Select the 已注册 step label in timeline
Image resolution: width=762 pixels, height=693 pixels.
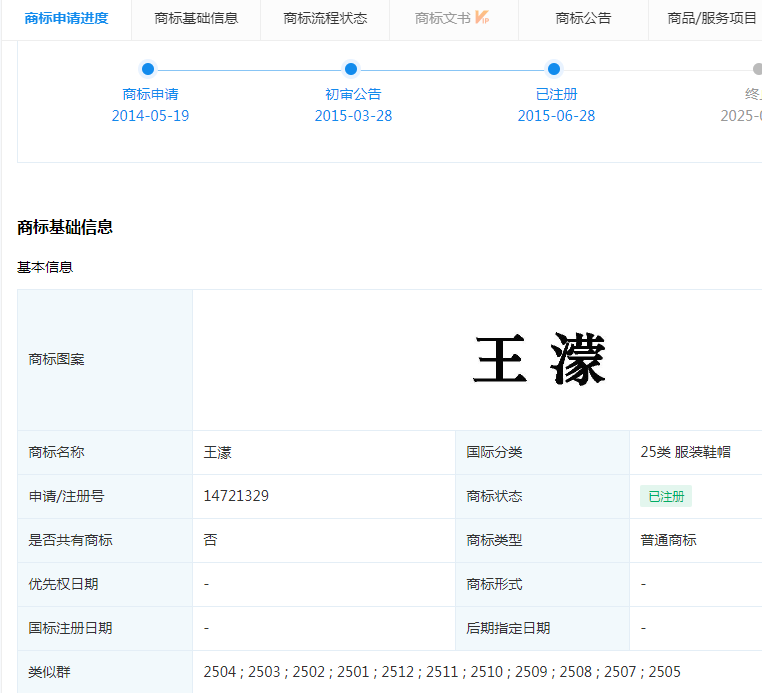[556, 94]
